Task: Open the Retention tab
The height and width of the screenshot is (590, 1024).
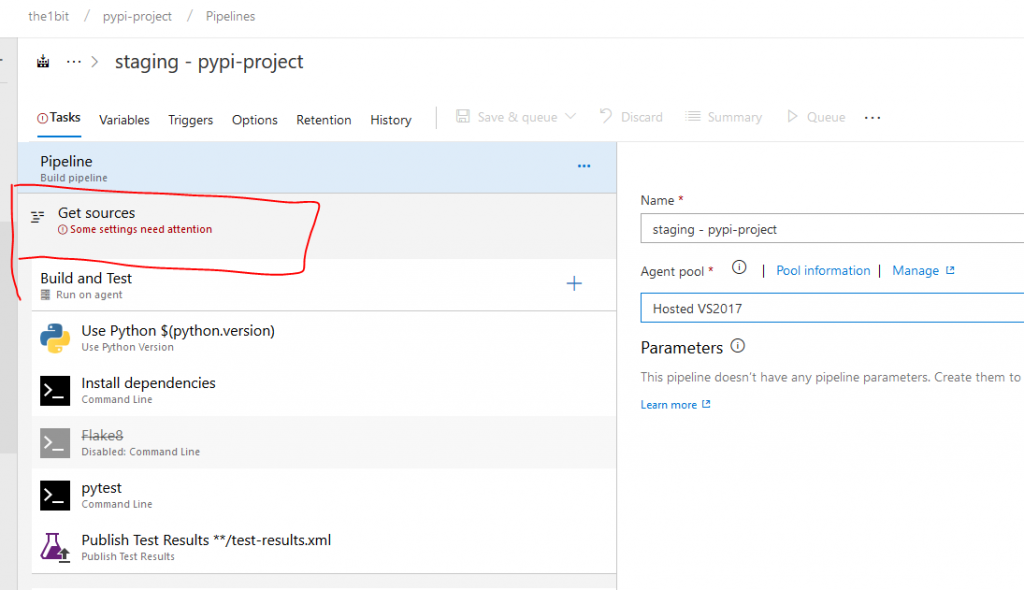Action: [324, 120]
